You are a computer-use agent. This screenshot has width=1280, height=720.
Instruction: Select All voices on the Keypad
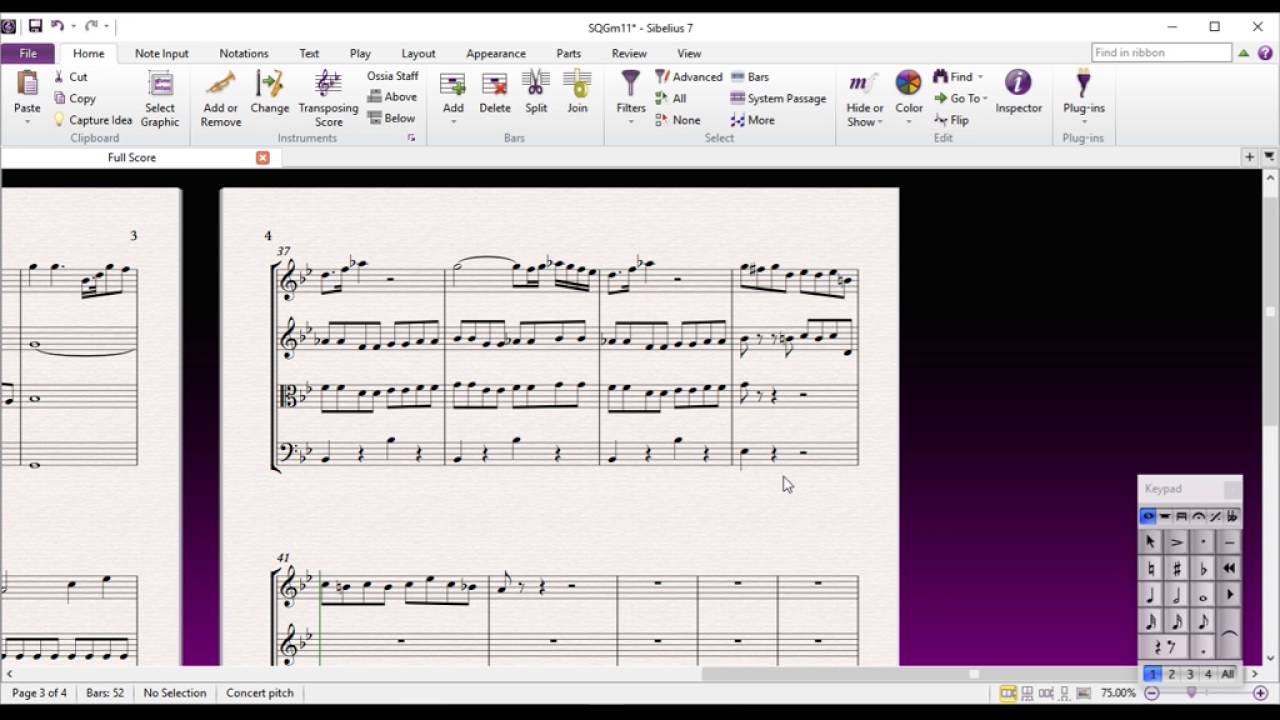pyautogui.click(x=1228, y=674)
